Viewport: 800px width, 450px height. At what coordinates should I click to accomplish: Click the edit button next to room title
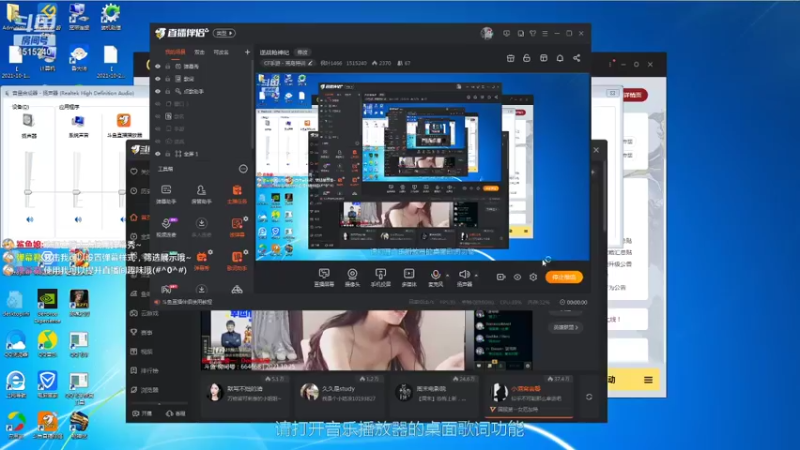303,52
